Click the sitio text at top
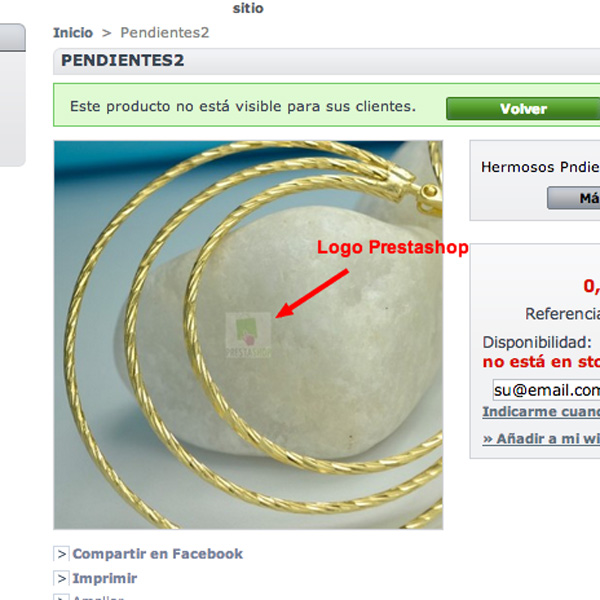The height and width of the screenshot is (600, 600). click(x=248, y=8)
